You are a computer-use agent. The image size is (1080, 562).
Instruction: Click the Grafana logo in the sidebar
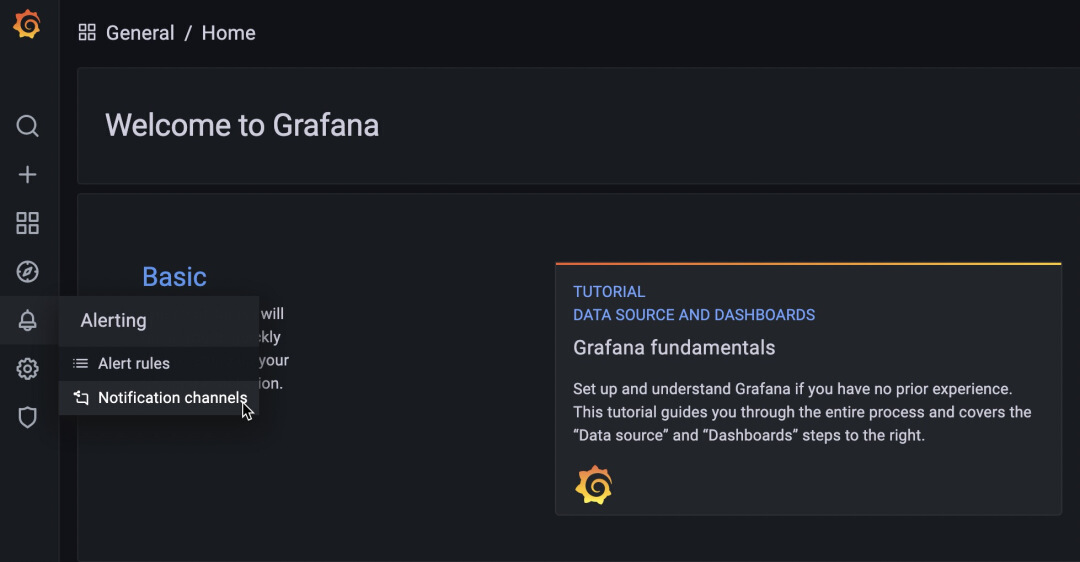coord(27,24)
